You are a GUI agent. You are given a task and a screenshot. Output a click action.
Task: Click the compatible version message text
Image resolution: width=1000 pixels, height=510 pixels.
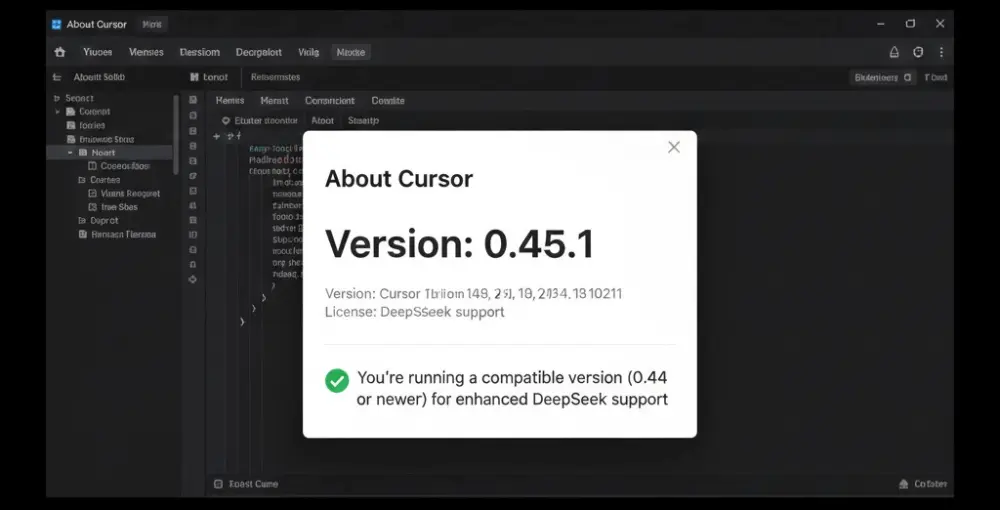(x=512, y=388)
